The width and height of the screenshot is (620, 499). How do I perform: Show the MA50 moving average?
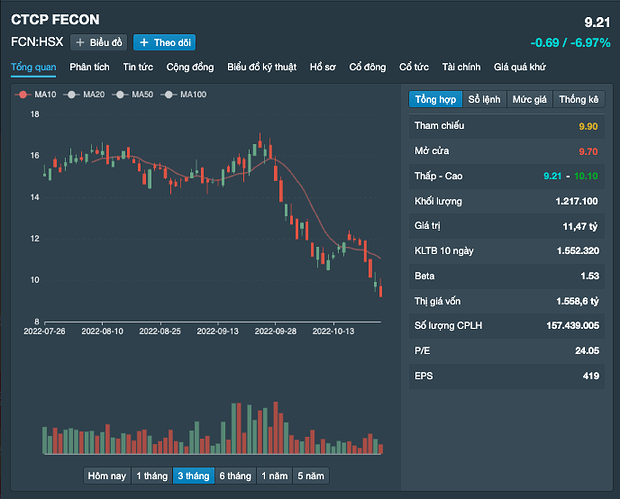(x=136, y=94)
